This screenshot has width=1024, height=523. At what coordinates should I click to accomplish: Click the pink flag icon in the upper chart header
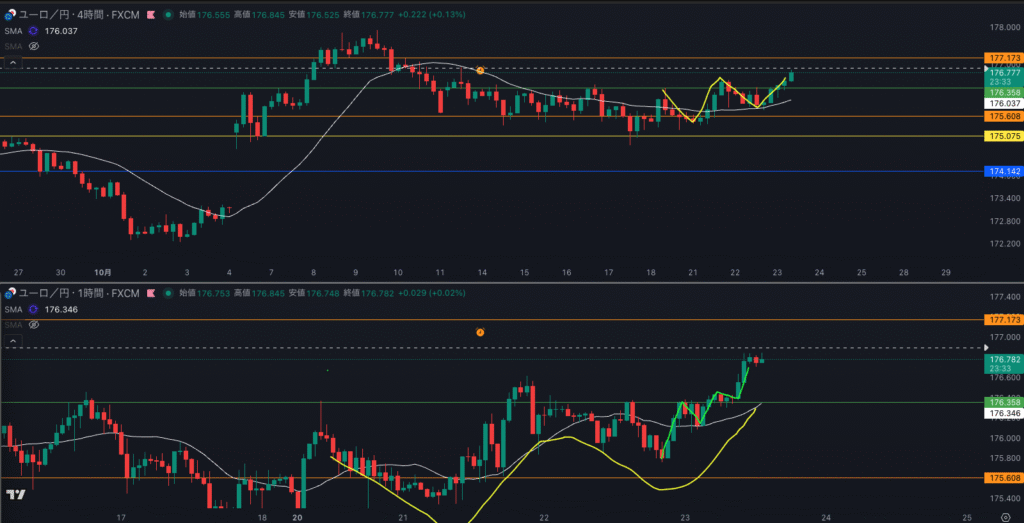[x=149, y=15]
